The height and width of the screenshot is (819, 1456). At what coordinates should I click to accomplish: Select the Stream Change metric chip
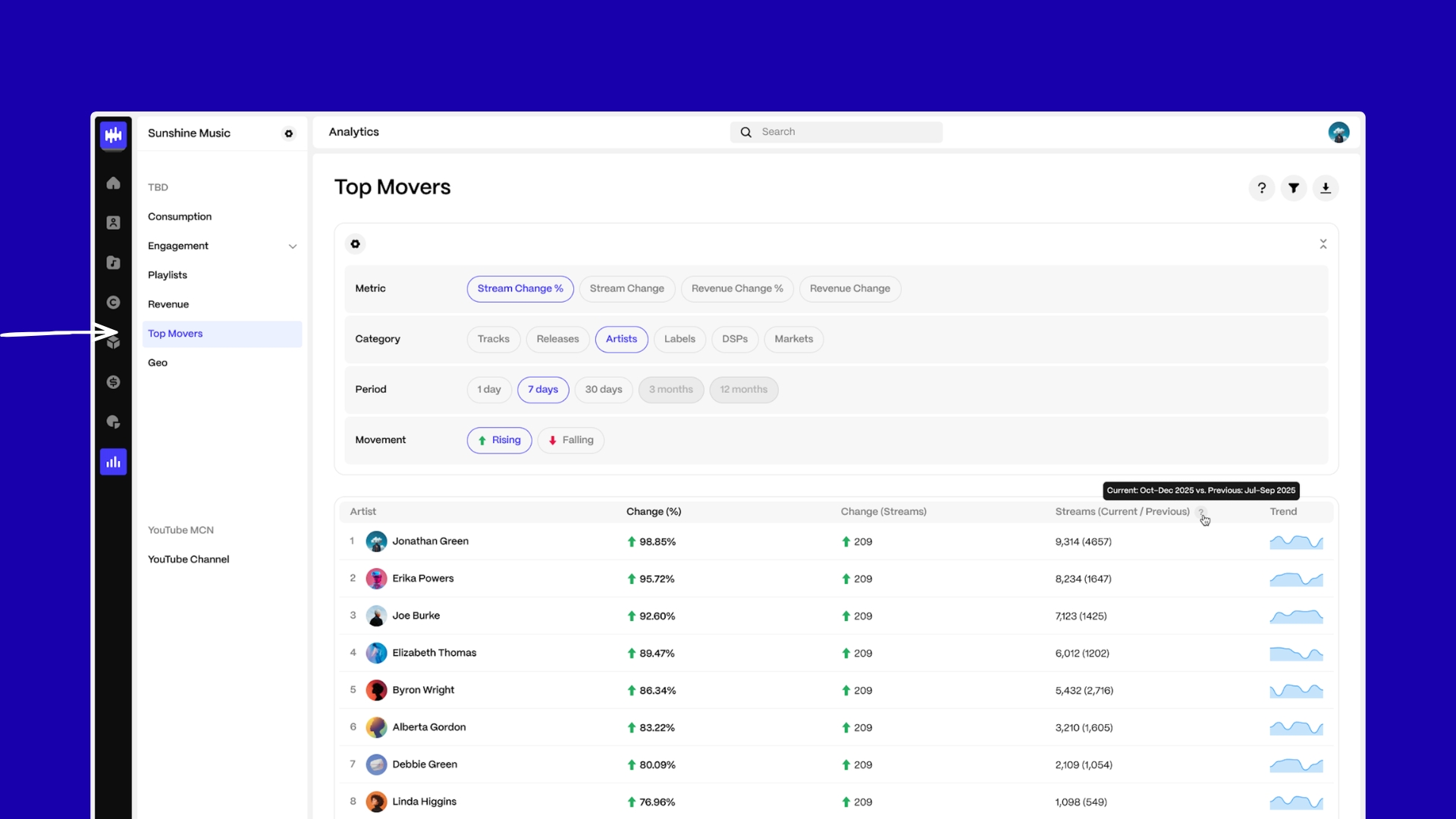626,289
